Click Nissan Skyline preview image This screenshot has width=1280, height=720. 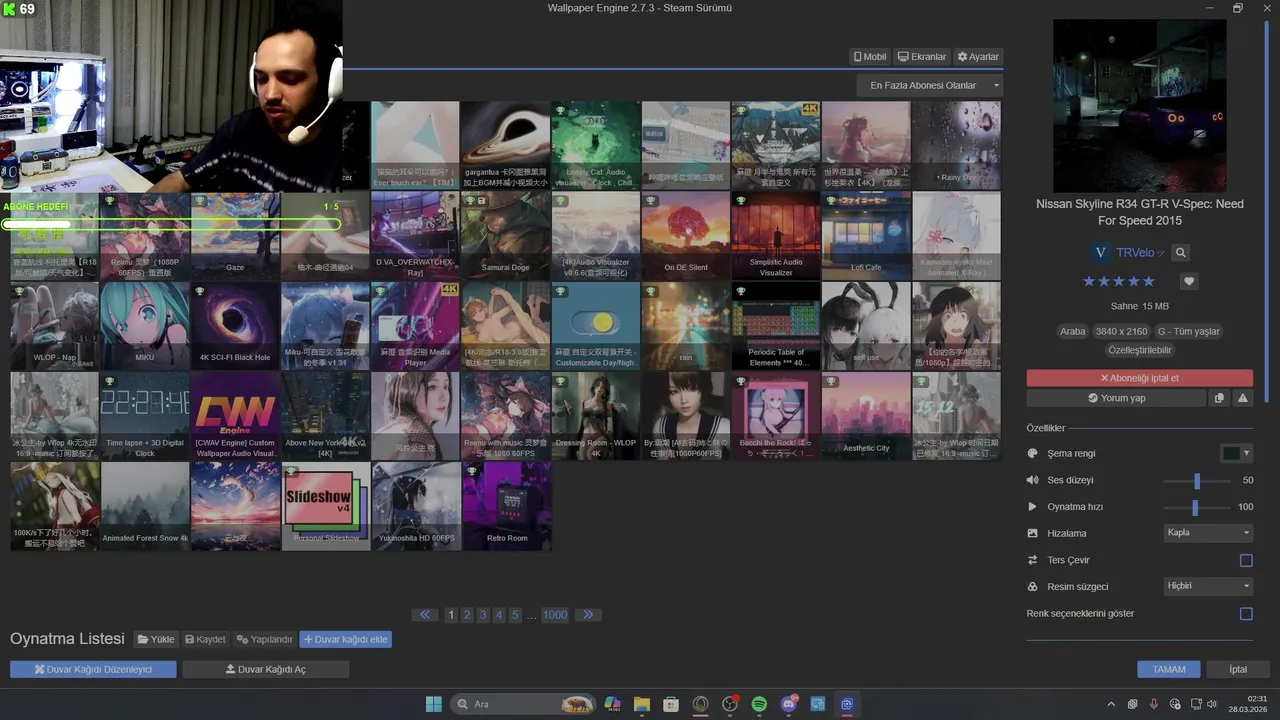tap(1140, 105)
